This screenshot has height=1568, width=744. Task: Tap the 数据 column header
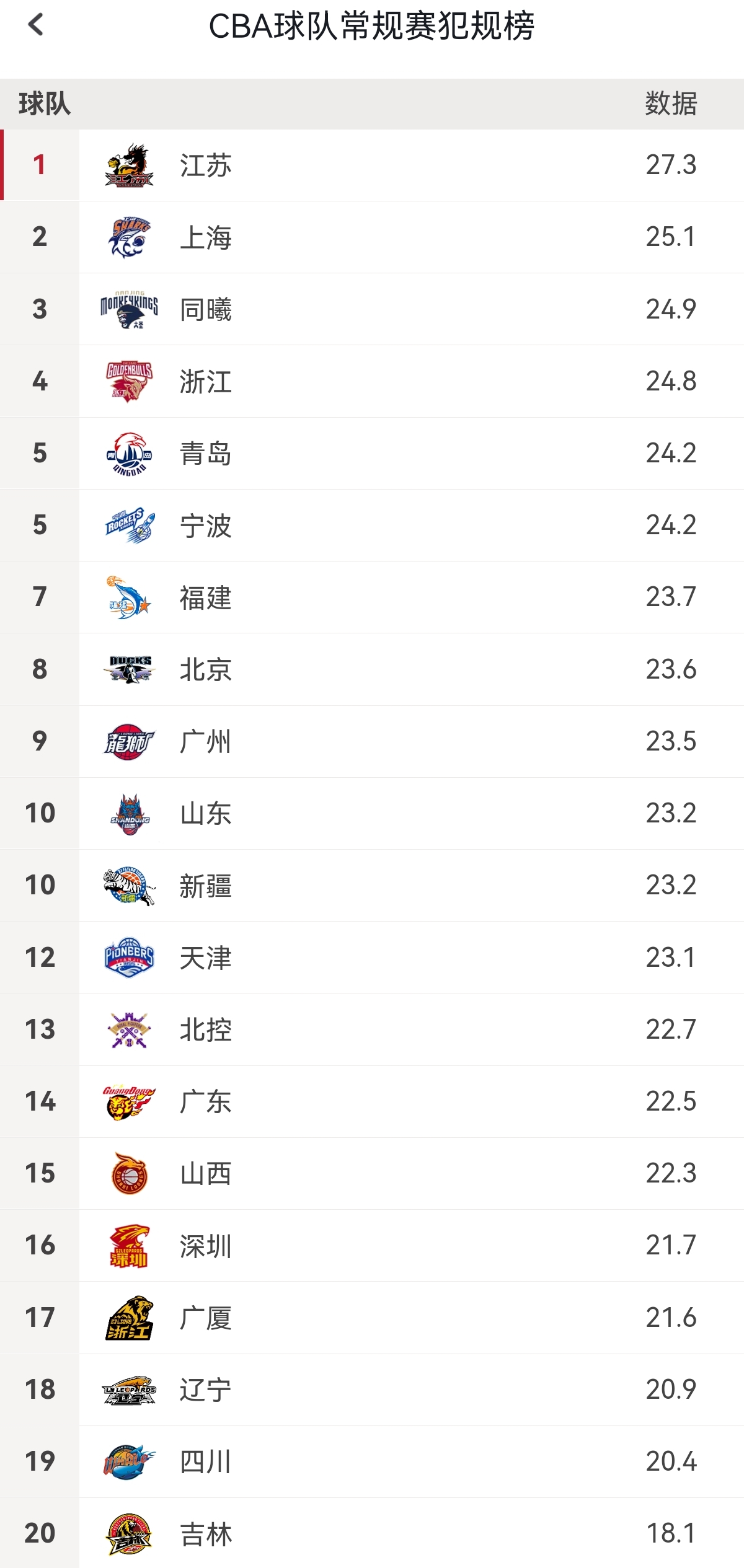(671, 104)
